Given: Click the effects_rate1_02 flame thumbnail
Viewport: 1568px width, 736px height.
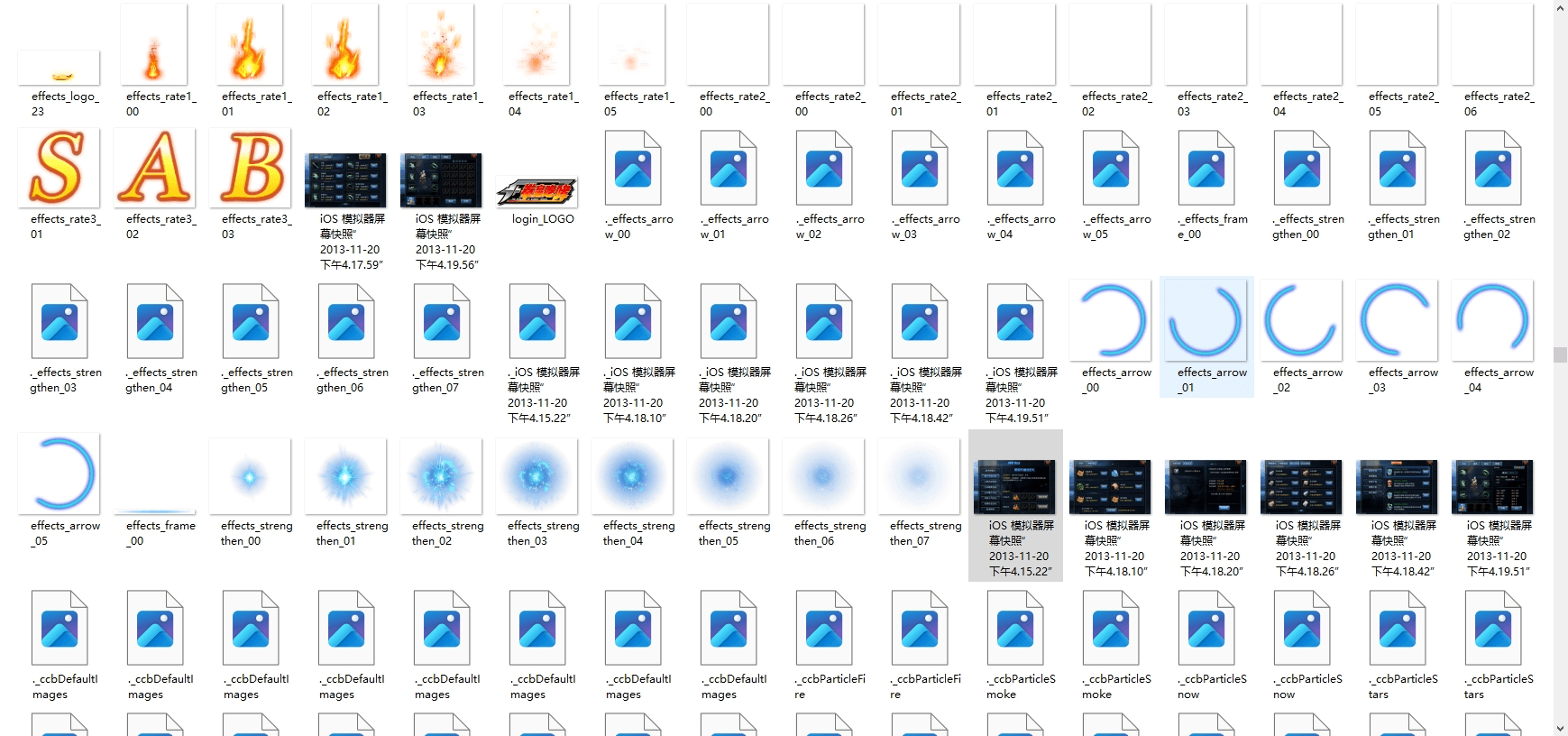Looking at the screenshot, I should [345, 44].
